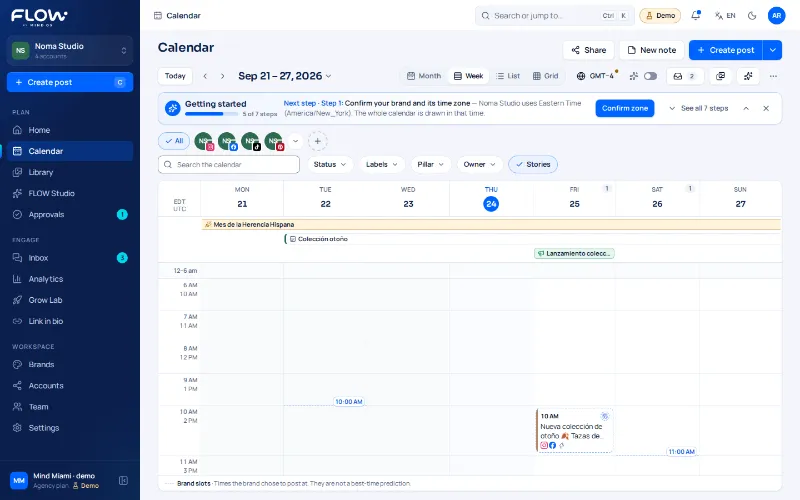The image size is (800, 500).
Task: Expand the date range picker Sep 21–27
Action: point(285,76)
